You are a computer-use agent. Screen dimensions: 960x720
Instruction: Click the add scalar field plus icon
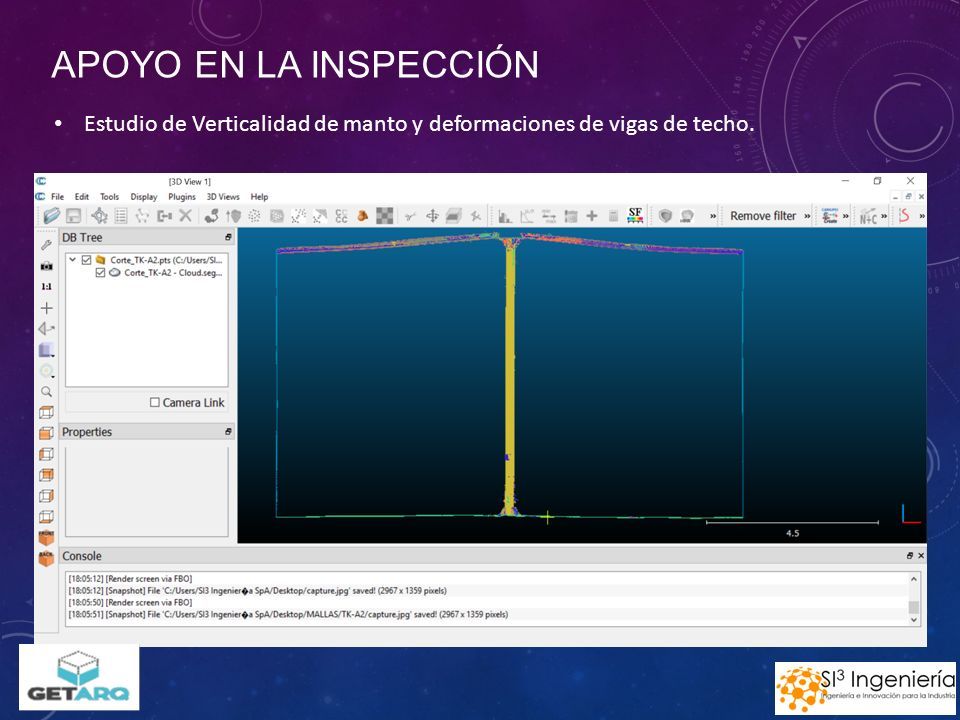(592, 216)
